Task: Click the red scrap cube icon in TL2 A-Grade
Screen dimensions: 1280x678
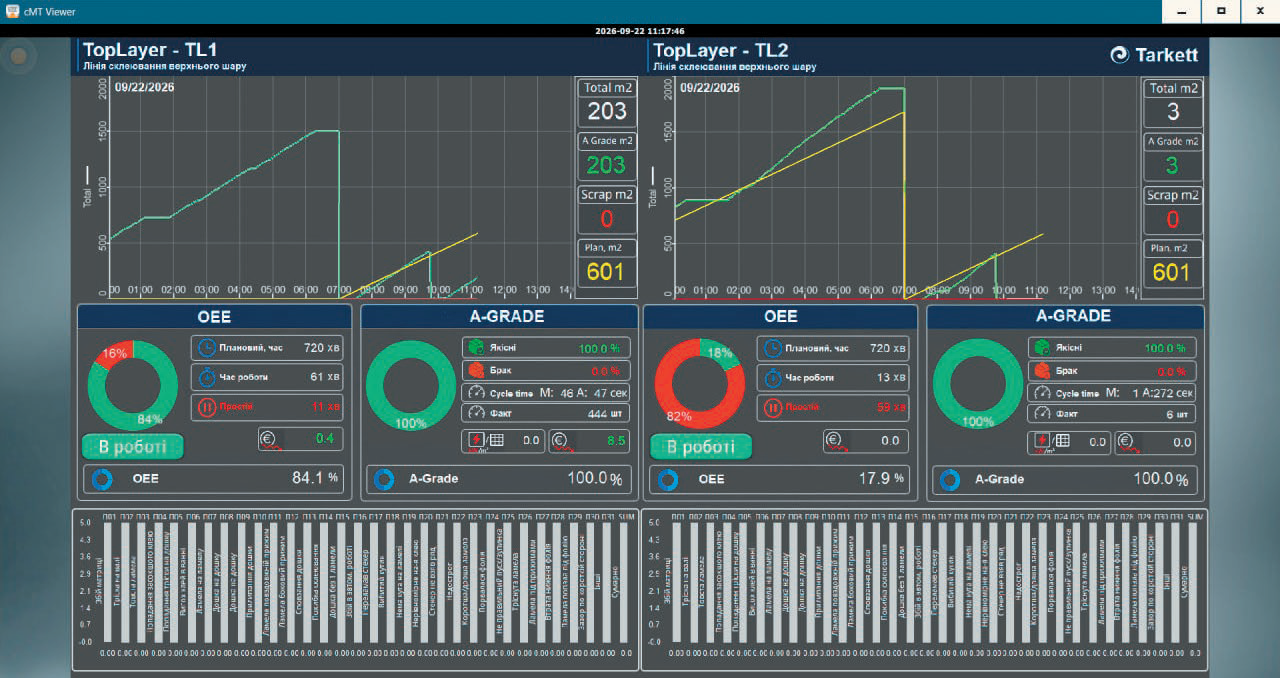Action: pos(1042,369)
